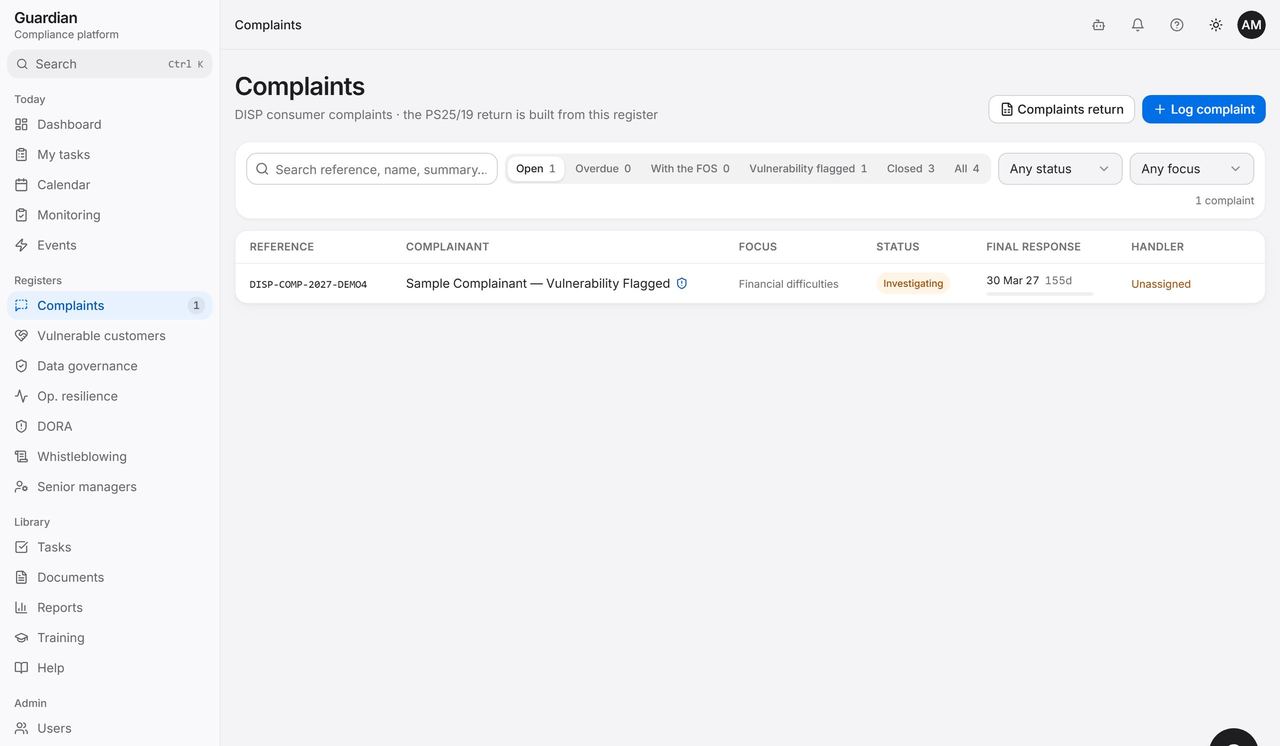Click the Calendar icon in sidebar
The image size is (1280, 746).
[21, 185]
